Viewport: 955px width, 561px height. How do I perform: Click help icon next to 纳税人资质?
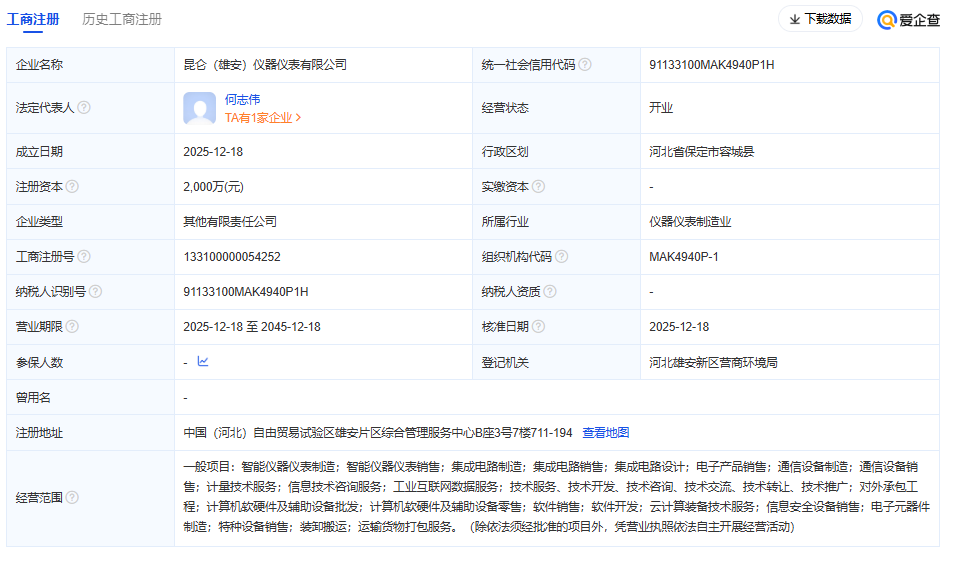(550, 292)
